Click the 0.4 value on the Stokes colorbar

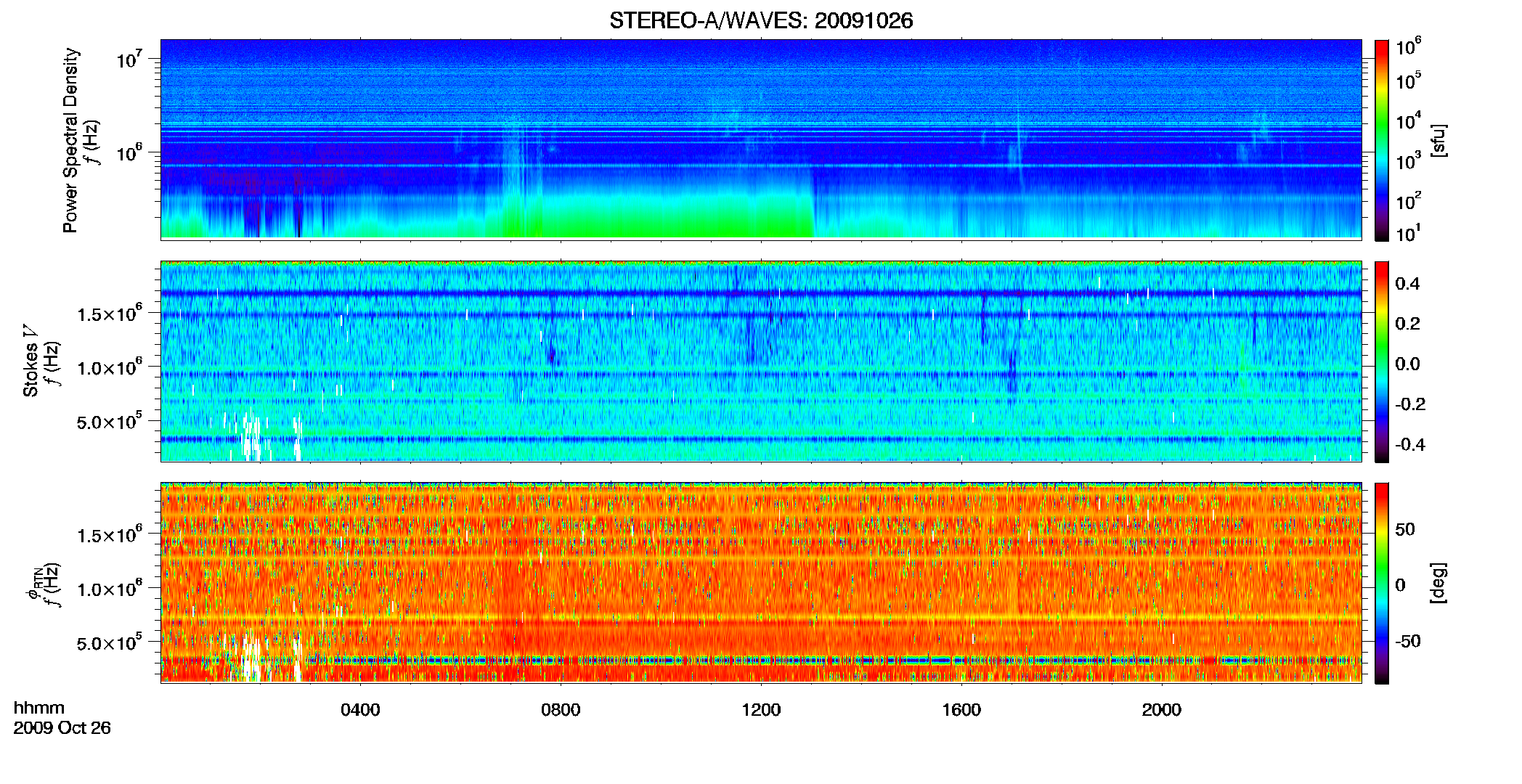1407,283
